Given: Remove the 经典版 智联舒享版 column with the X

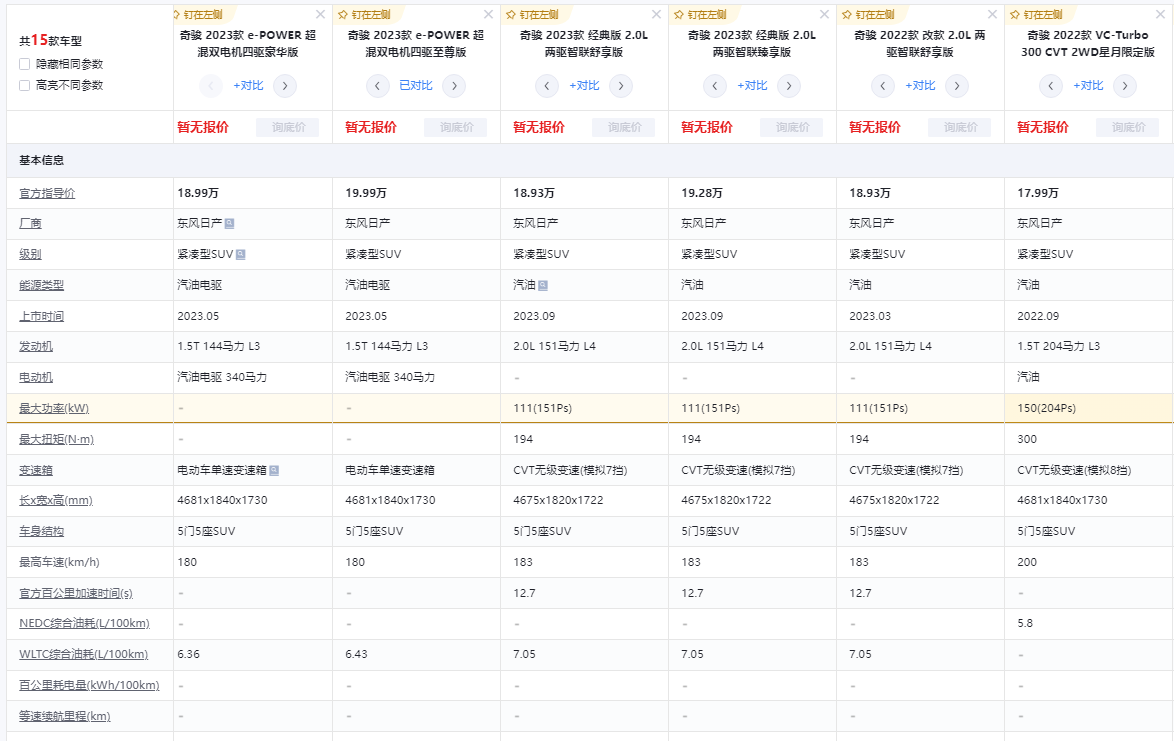Looking at the screenshot, I should point(656,14).
